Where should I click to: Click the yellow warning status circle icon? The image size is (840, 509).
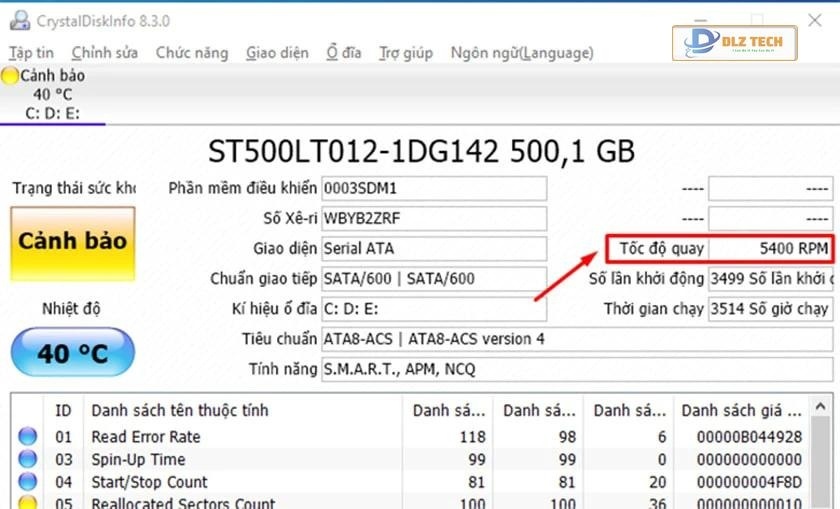[10, 76]
